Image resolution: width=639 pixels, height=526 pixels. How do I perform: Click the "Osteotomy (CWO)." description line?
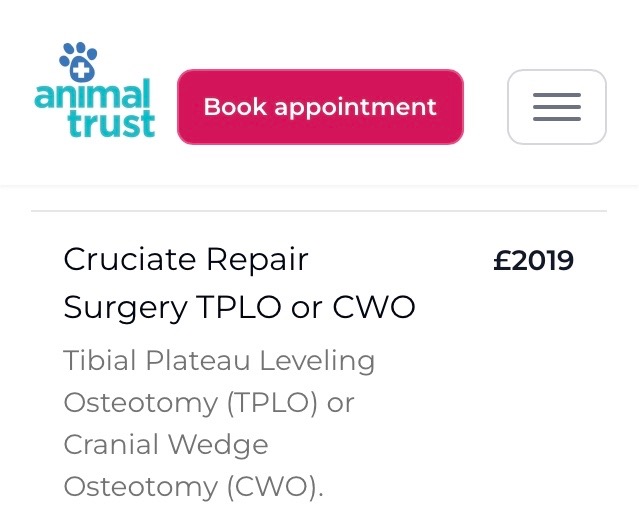tap(194, 486)
